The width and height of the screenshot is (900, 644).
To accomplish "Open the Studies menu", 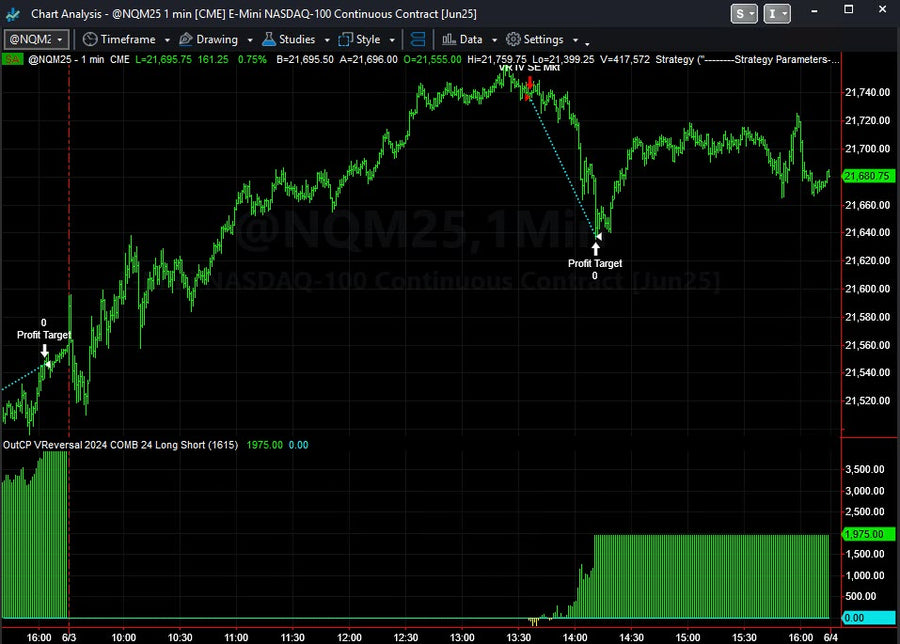I will click(297, 40).
